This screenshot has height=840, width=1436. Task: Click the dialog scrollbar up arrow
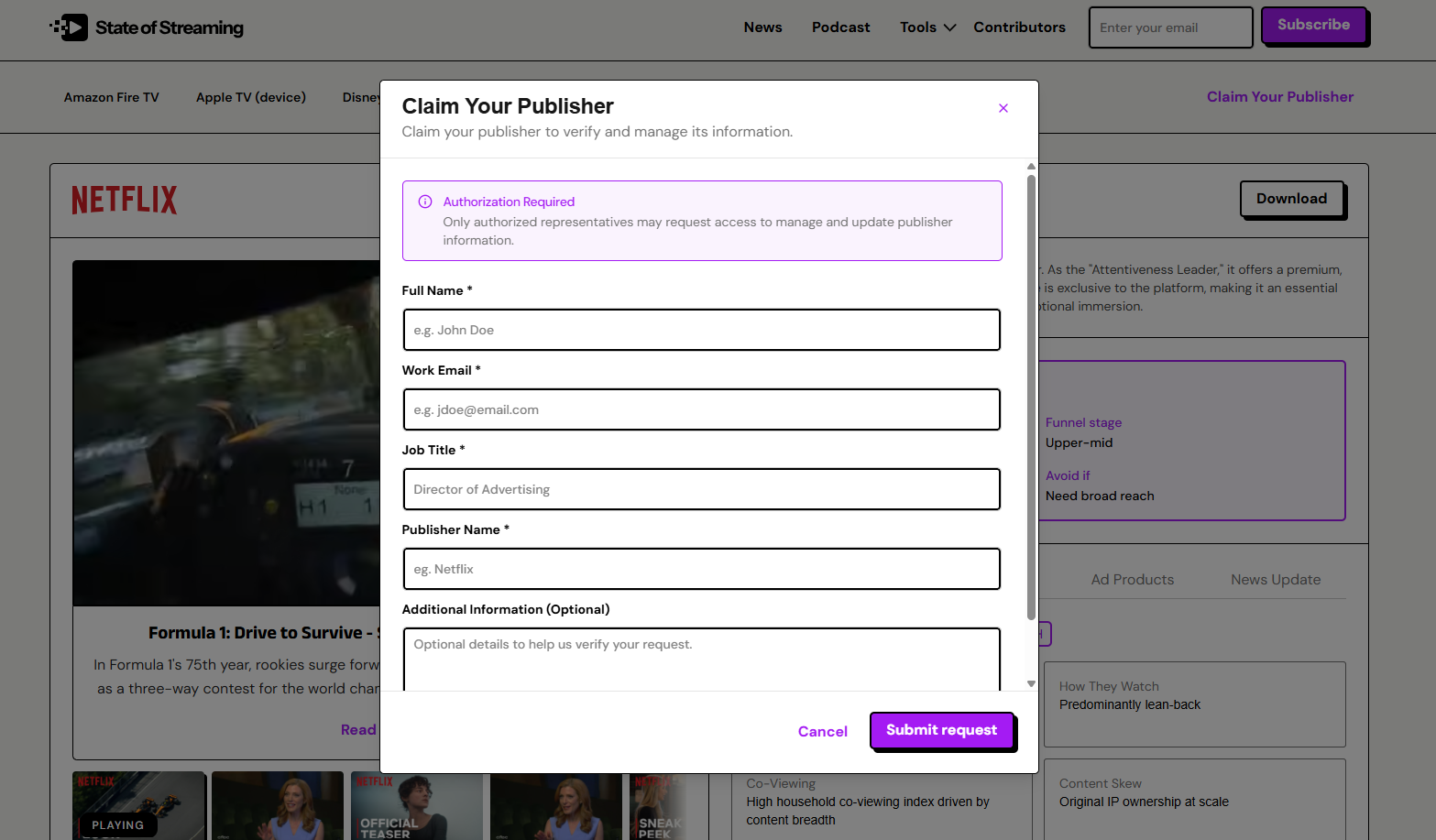(x=1031, y=167)
